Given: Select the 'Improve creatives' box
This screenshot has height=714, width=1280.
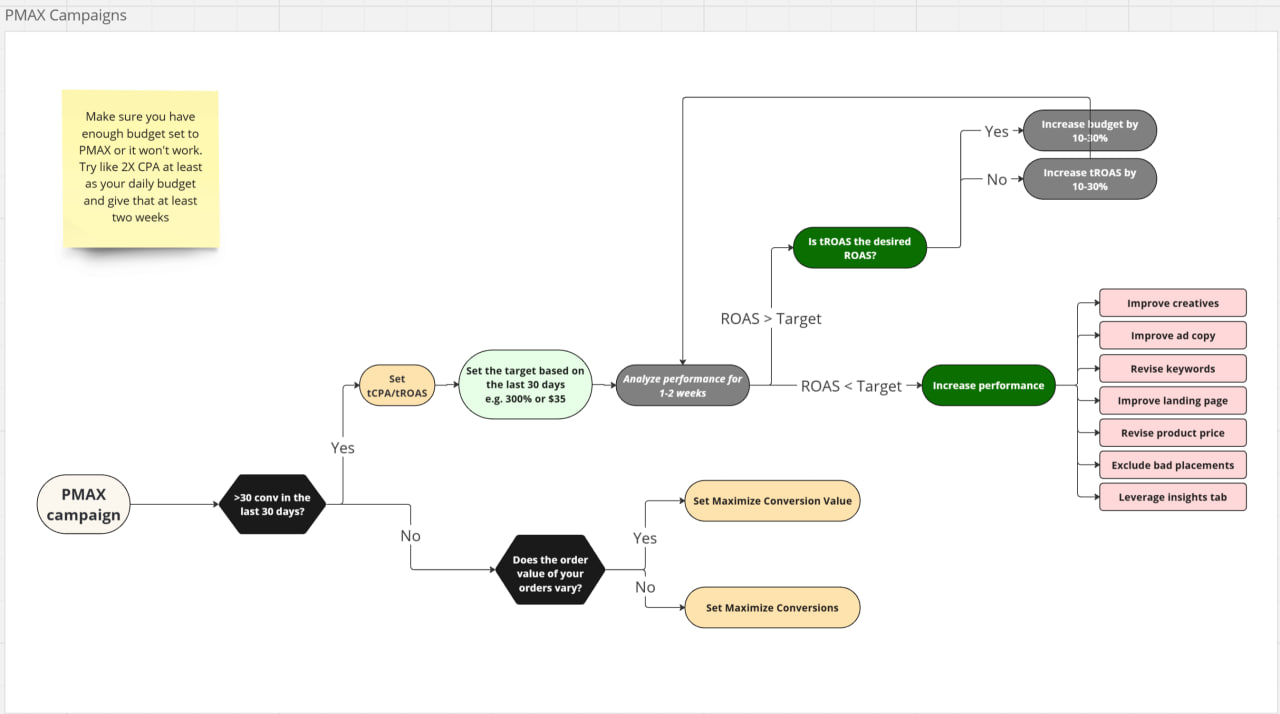Looking at the screenshot, I should [x=1172, y=304].
